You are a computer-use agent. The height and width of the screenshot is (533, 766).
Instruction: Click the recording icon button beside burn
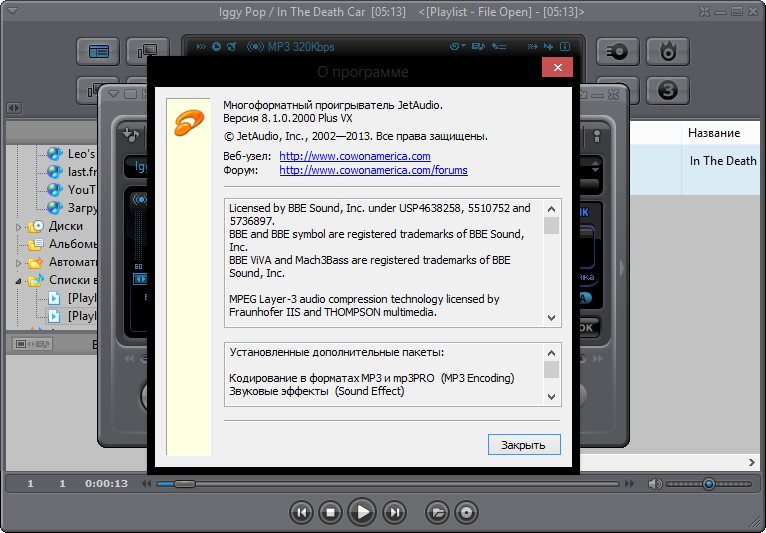pos(617,51)
